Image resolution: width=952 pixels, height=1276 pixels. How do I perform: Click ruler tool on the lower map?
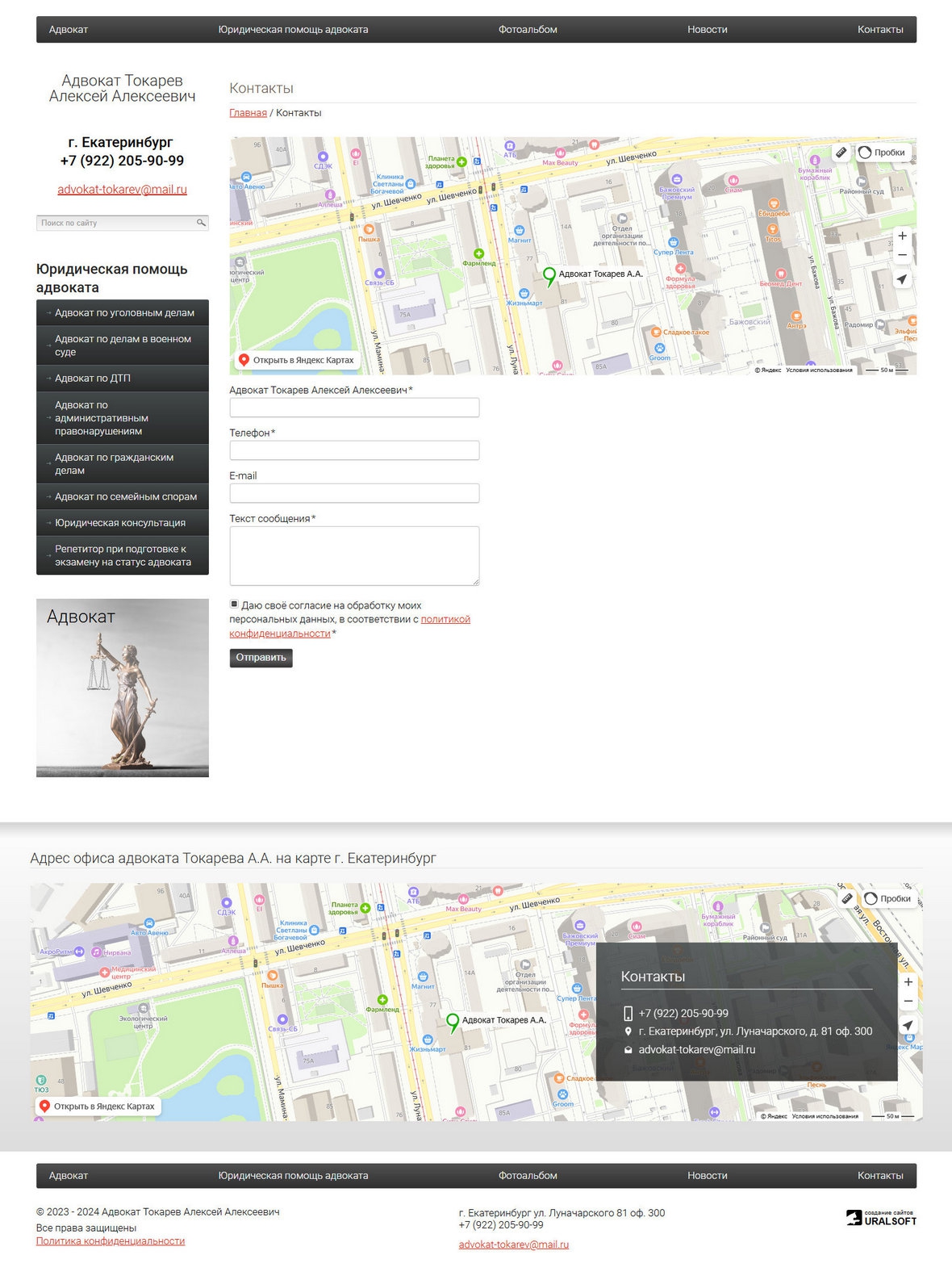[846, 898]
